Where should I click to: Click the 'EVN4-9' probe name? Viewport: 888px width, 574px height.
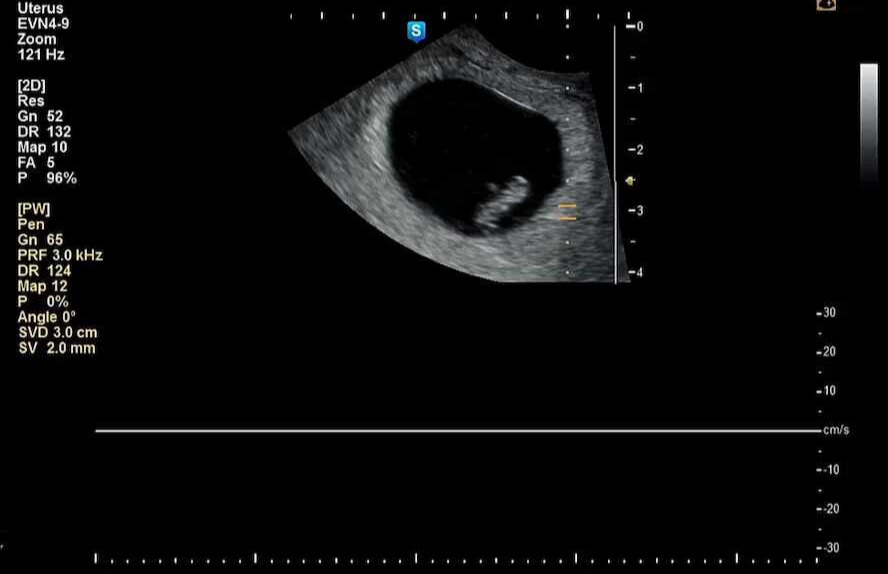point(43,24)
